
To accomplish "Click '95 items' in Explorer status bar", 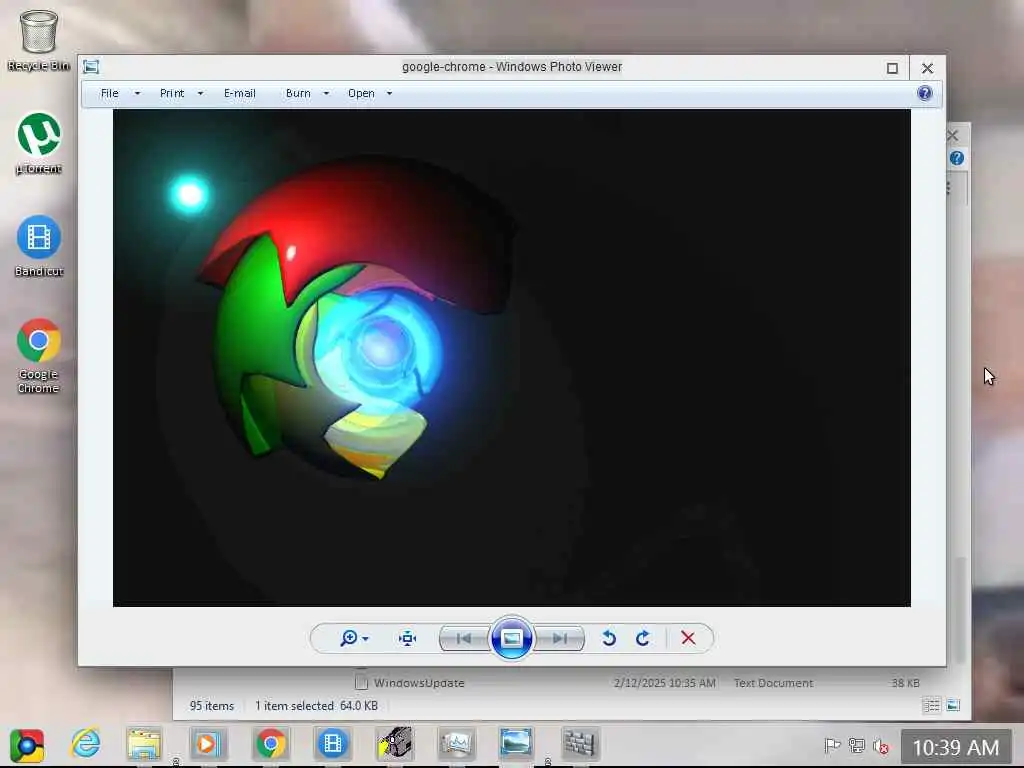I will click(212, 706).
